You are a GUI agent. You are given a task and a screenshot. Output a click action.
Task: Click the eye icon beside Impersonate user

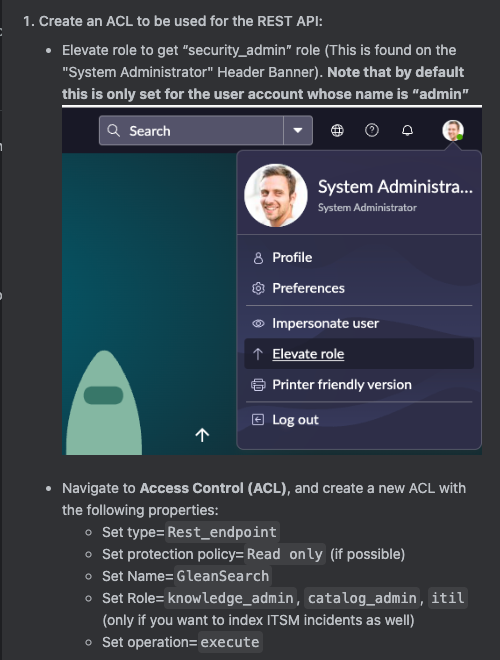258,323
